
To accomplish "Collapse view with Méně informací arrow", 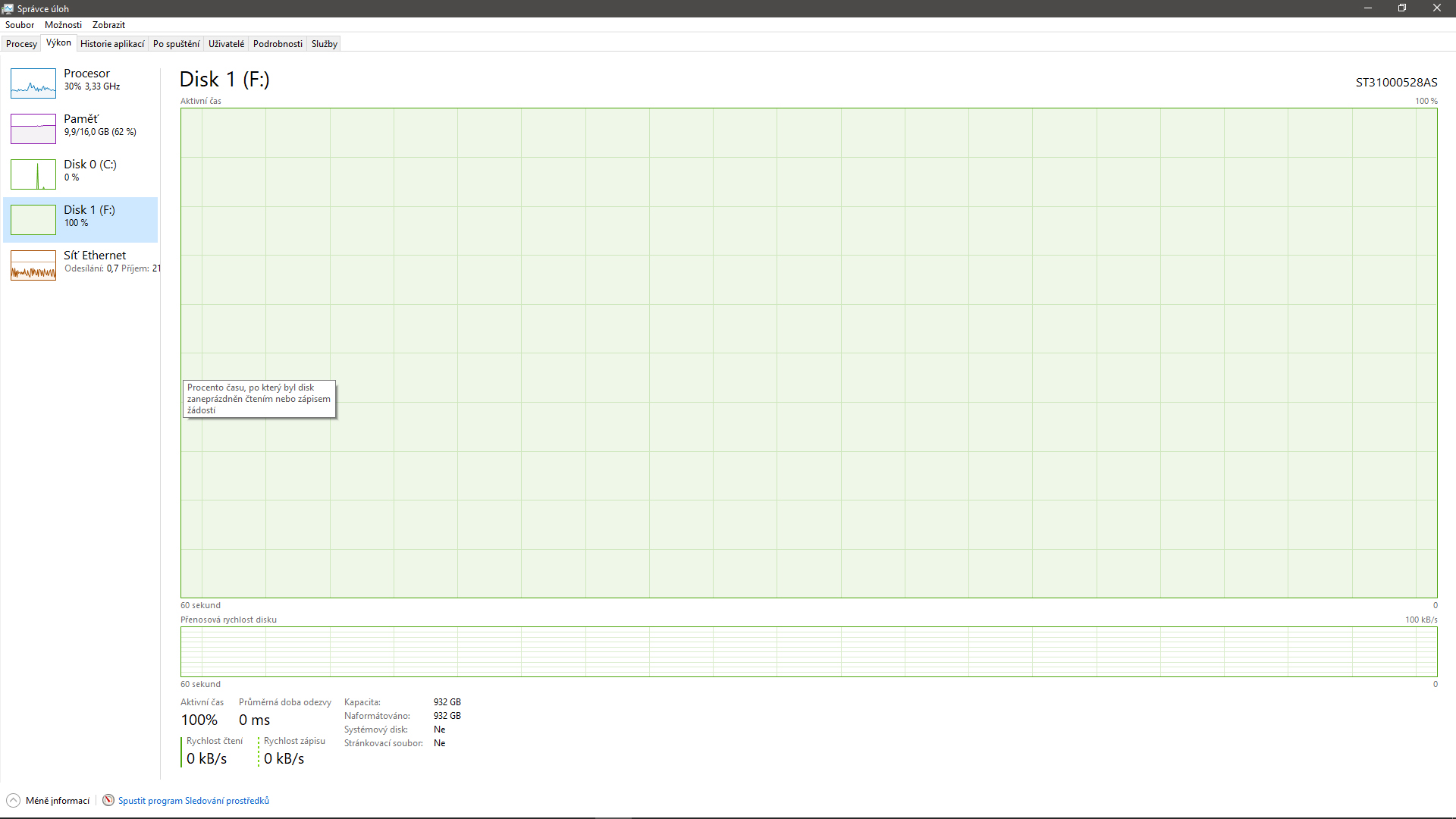I will pyautogui.click(x=13, y=800).
